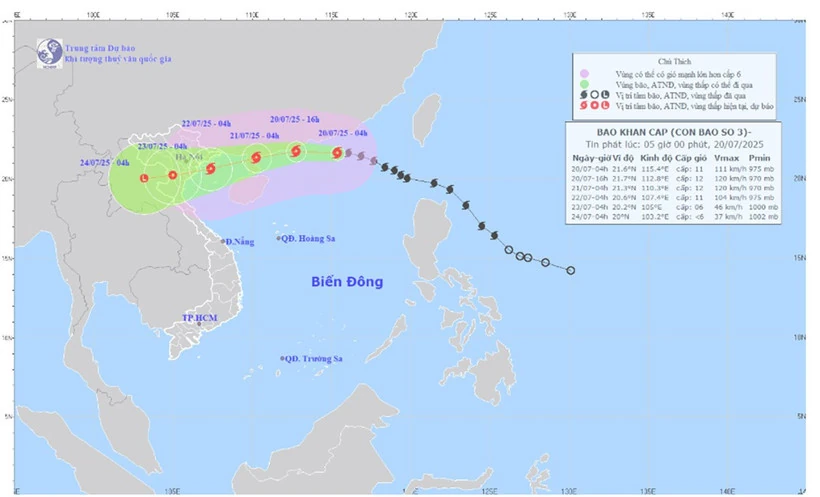The image size is (820, 497).
Task: Click the BAO KHAN CAP bulletin title
Action: 671,131
